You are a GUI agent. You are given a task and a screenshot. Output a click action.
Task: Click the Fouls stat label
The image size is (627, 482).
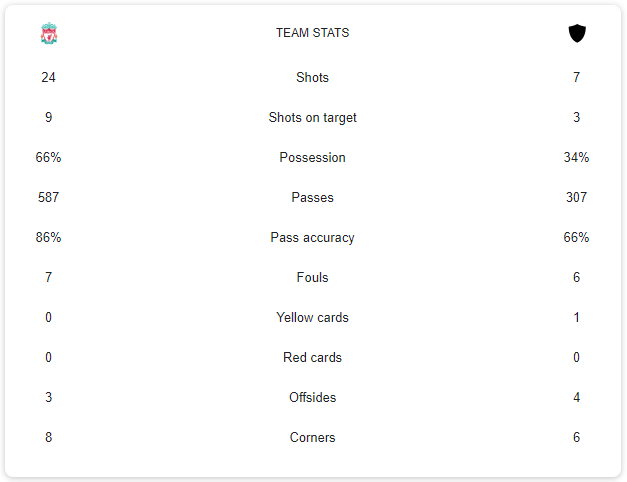click(x=313, y=278)
